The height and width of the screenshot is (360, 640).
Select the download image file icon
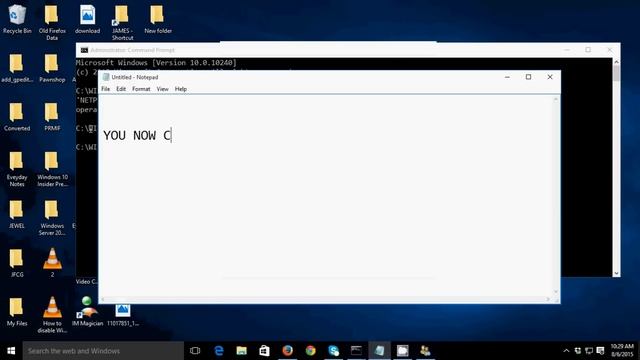click(x=87, y=19)
